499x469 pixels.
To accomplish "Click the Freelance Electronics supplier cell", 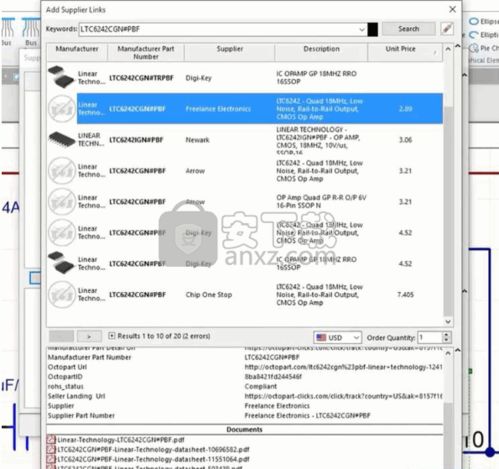I will [x=218, y=109].
